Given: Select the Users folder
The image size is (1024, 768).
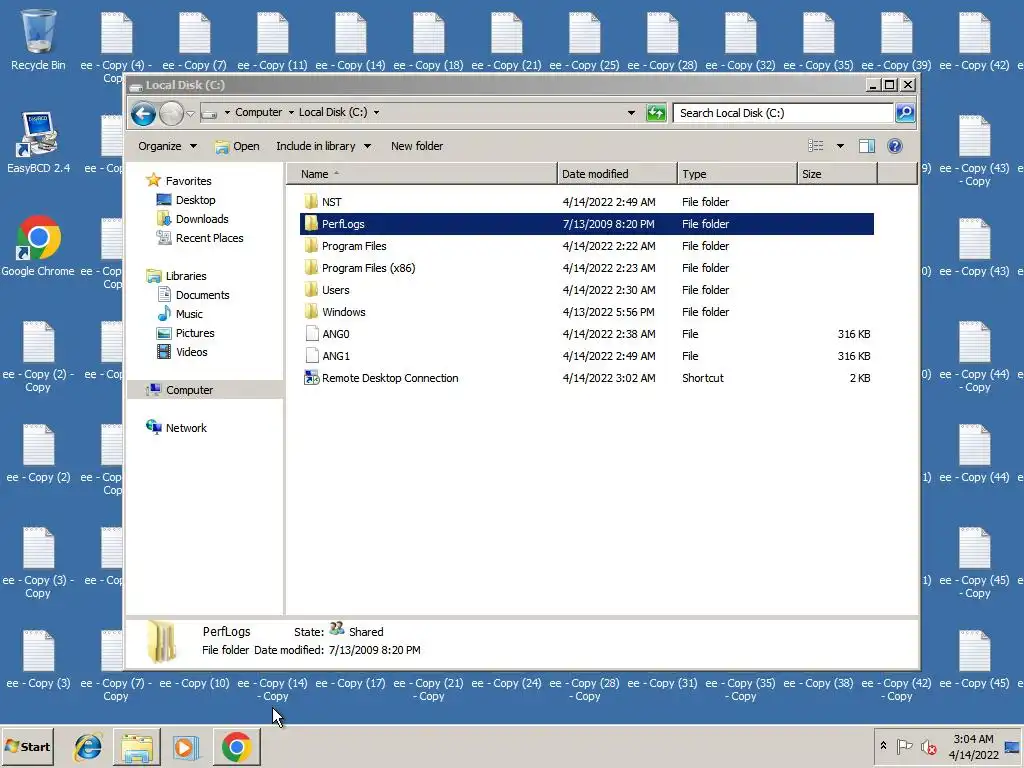Looking at the screenshot, I should click(336, 290).
